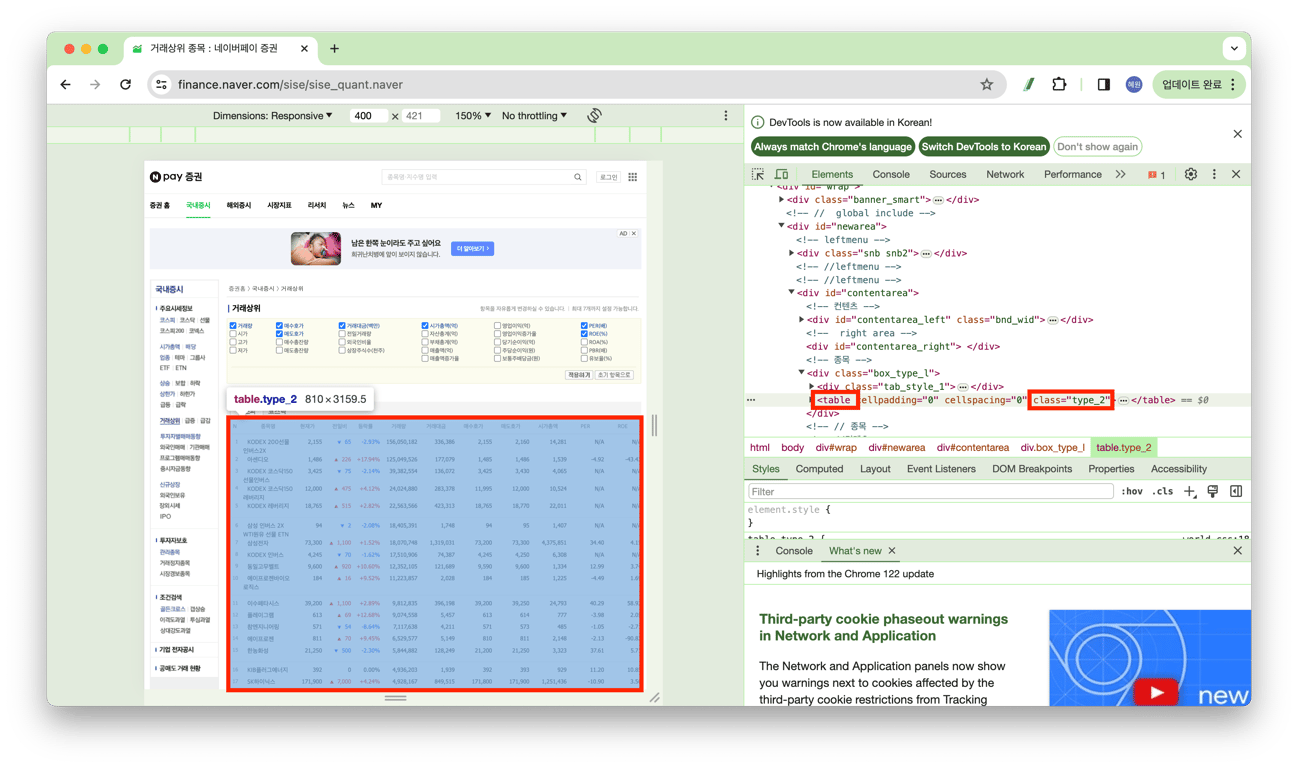Image resolution: width=1298 pixels, height=768 pixels.
Task: Open the No throttling dropdown
Action: coord(534,116)
